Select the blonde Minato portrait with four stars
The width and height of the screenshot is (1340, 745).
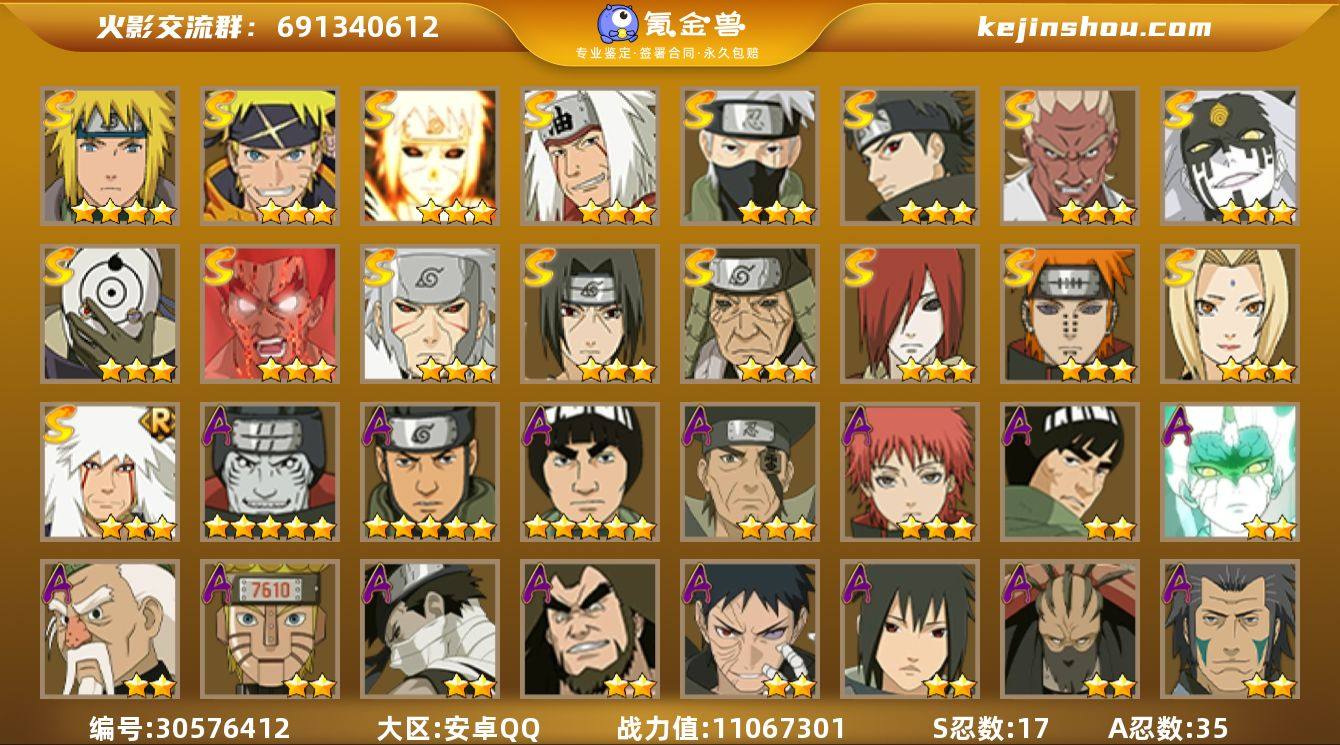109,156
